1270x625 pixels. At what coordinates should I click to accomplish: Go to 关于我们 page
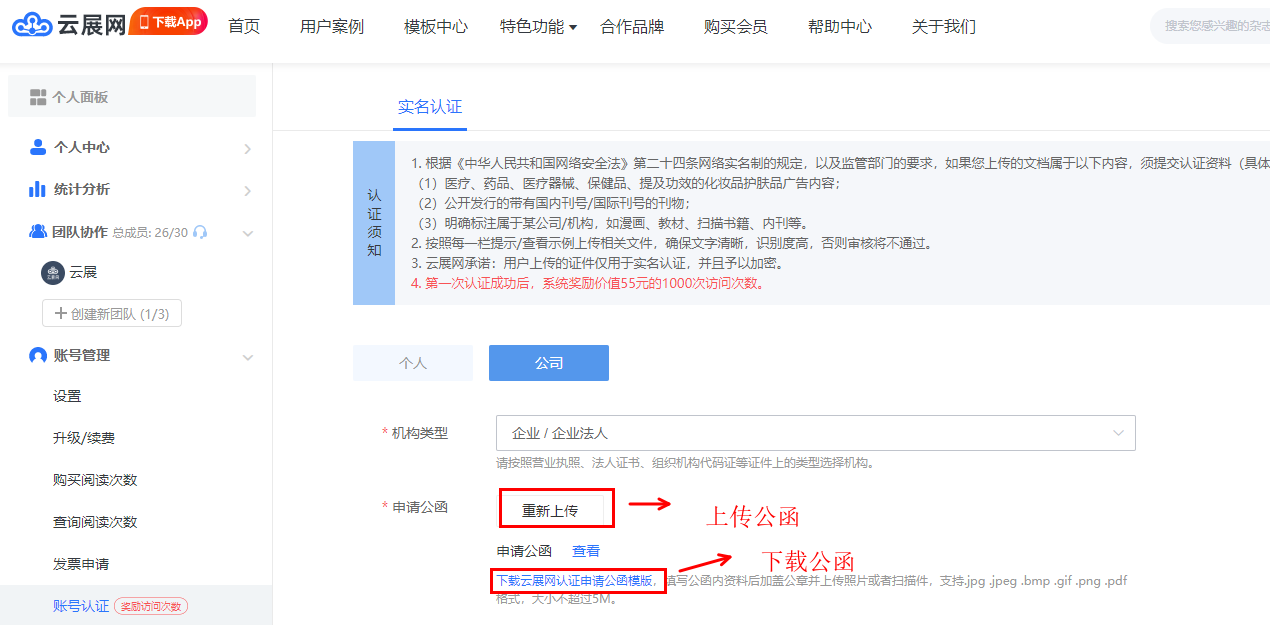click(x=944, y=27)
